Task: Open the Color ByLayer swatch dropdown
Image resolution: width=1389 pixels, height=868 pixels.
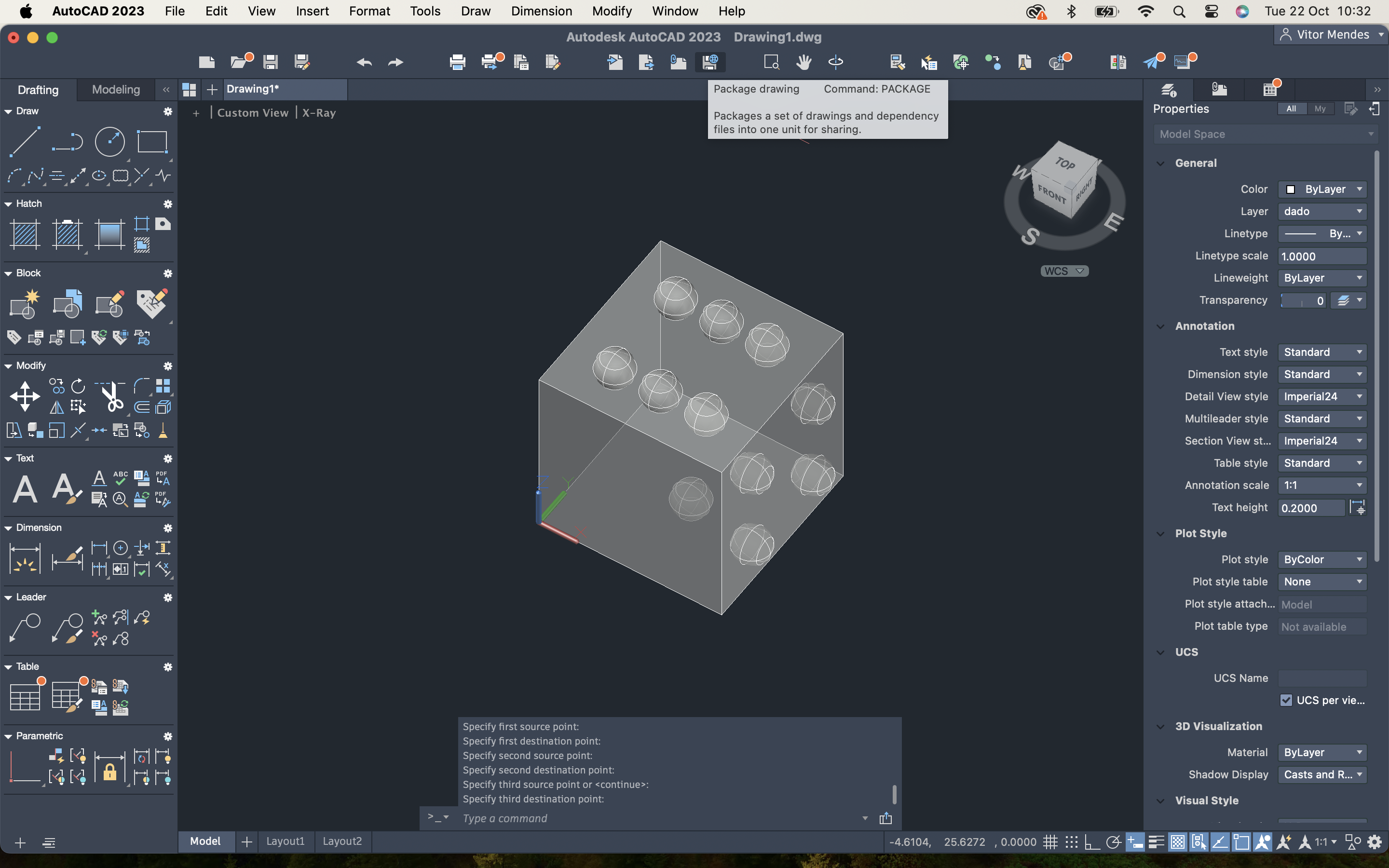Action: coord(1322,190)
